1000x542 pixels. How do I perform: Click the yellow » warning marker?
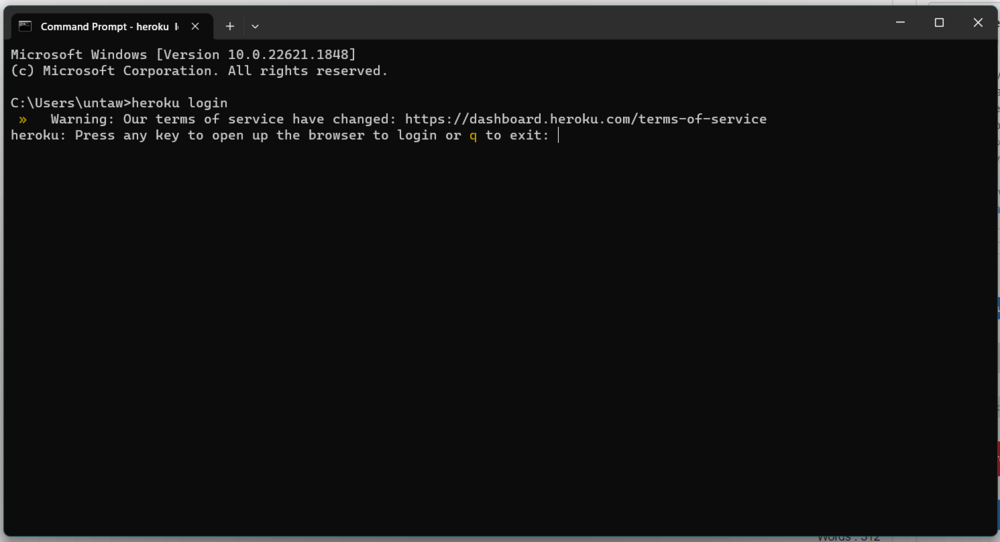click(22, 119)
